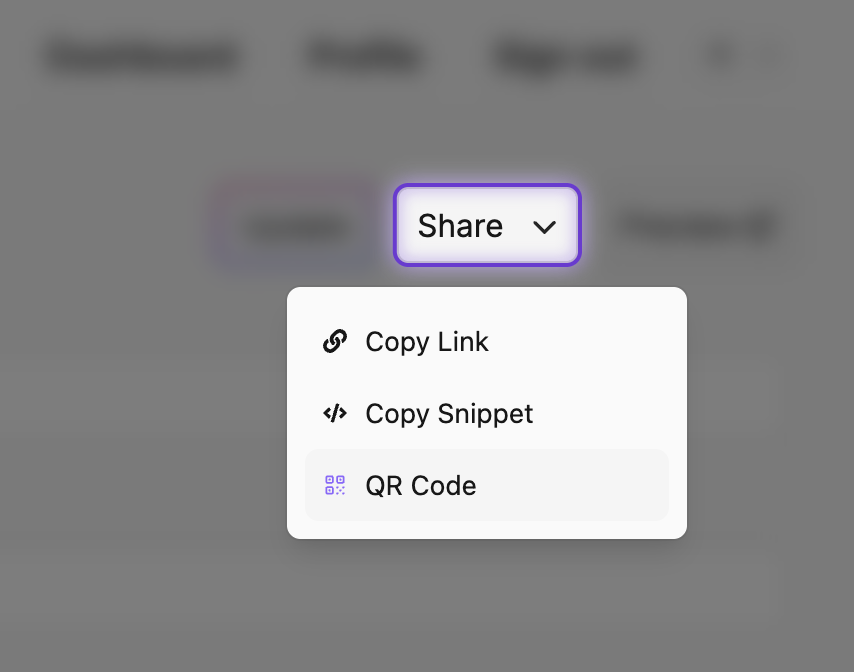Select the highlighted QR Code menu entry

click(487, 485)
